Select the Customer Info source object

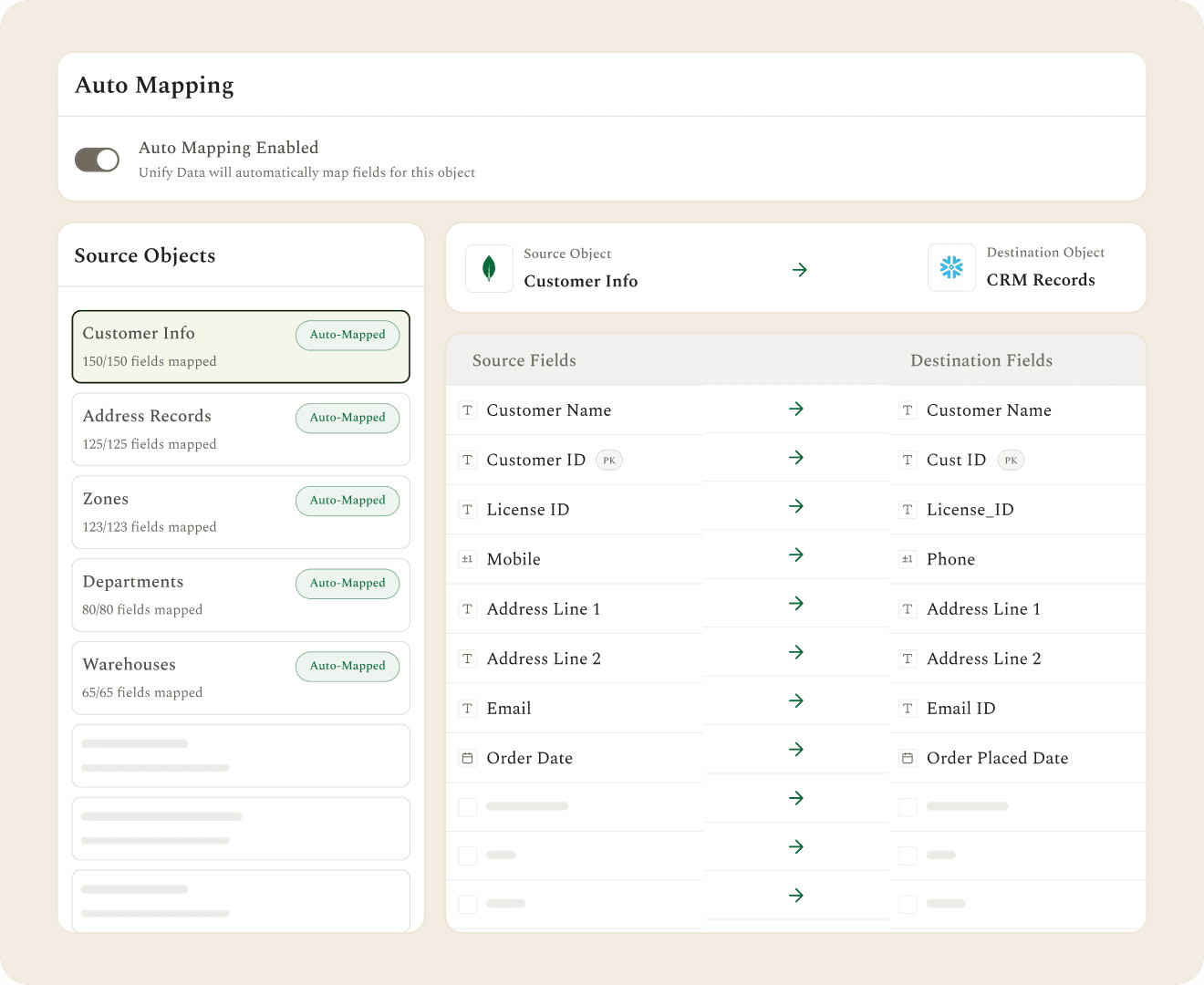tap(241, 347)
